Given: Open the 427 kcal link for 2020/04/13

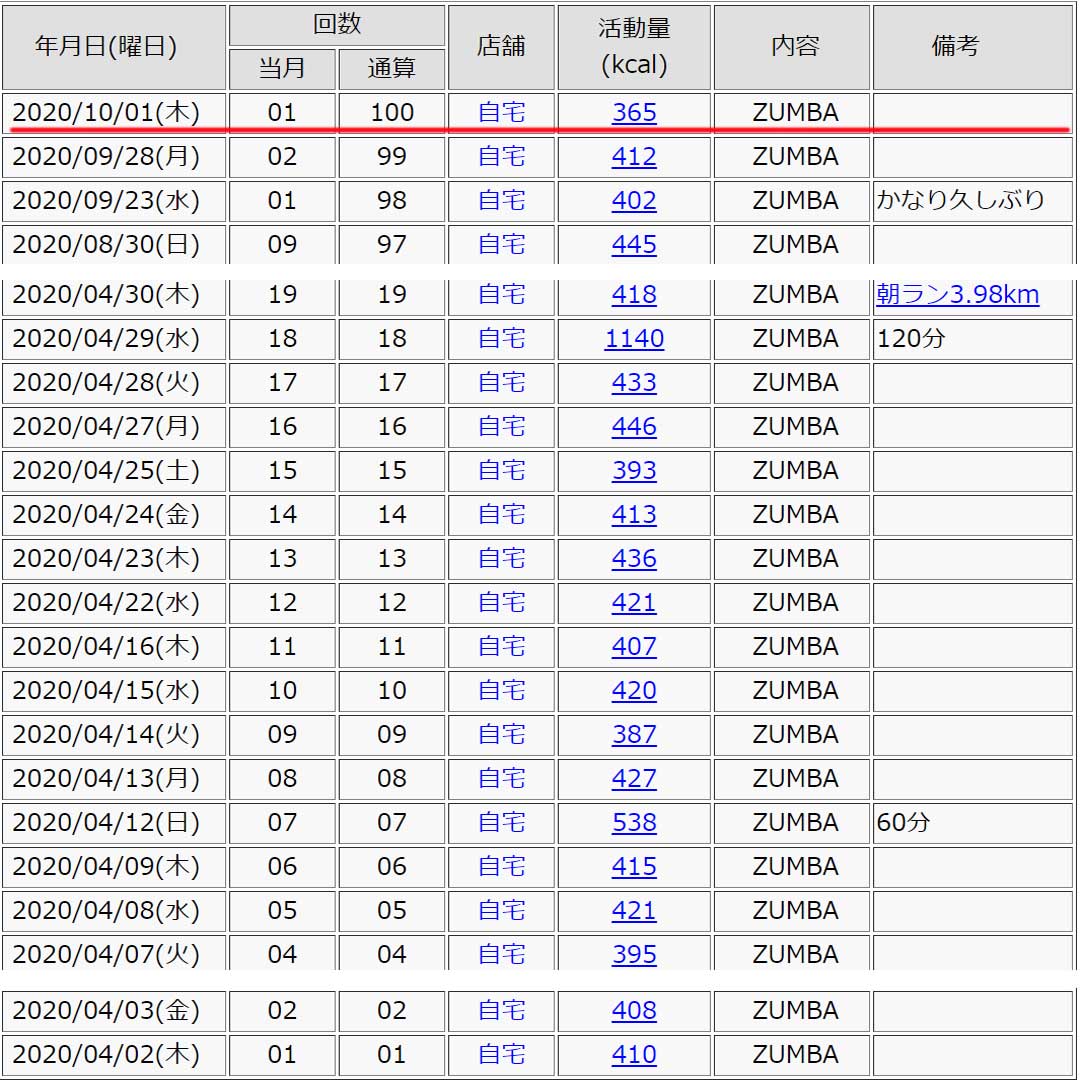Looking at the screenshot, I should click(x=634, y=779).
